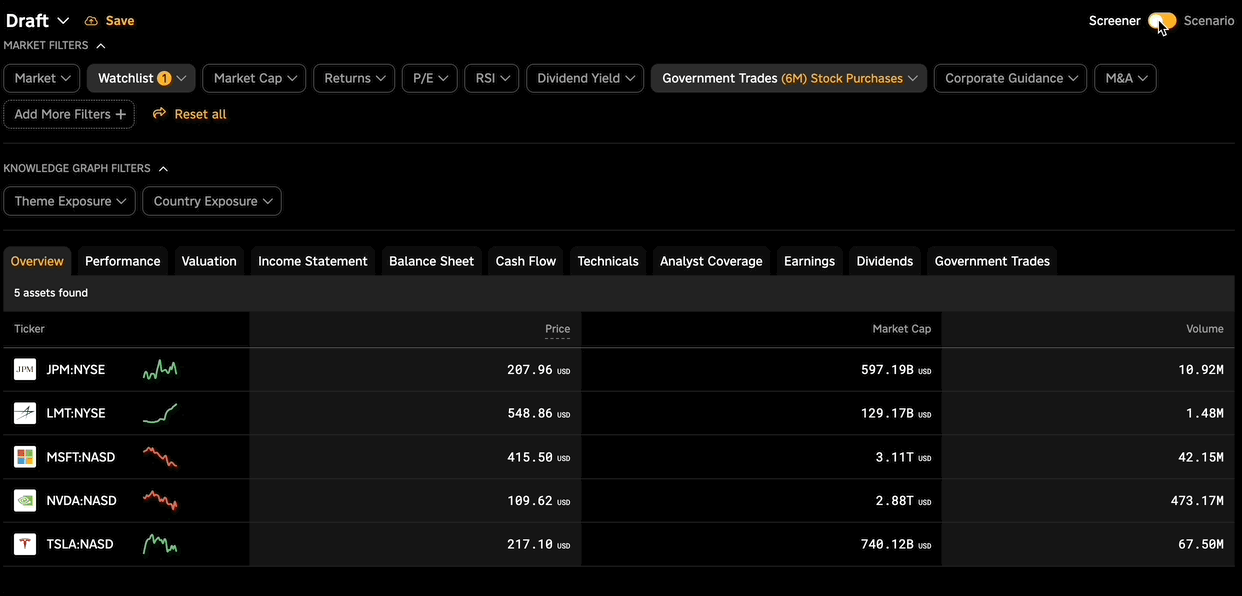Open the TSLA sparkline chart
Image resolution: width=1242 pixels, height=596 pixels.
pos(160,544)
